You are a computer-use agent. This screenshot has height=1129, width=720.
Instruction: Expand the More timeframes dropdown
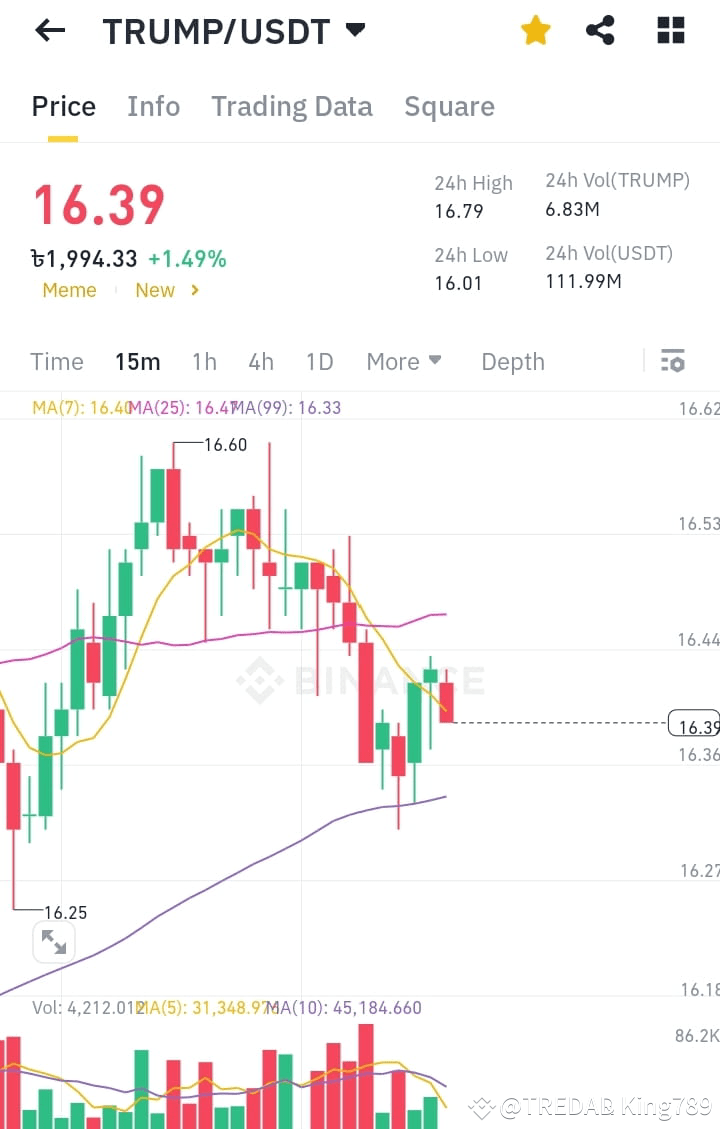(404, 362)
